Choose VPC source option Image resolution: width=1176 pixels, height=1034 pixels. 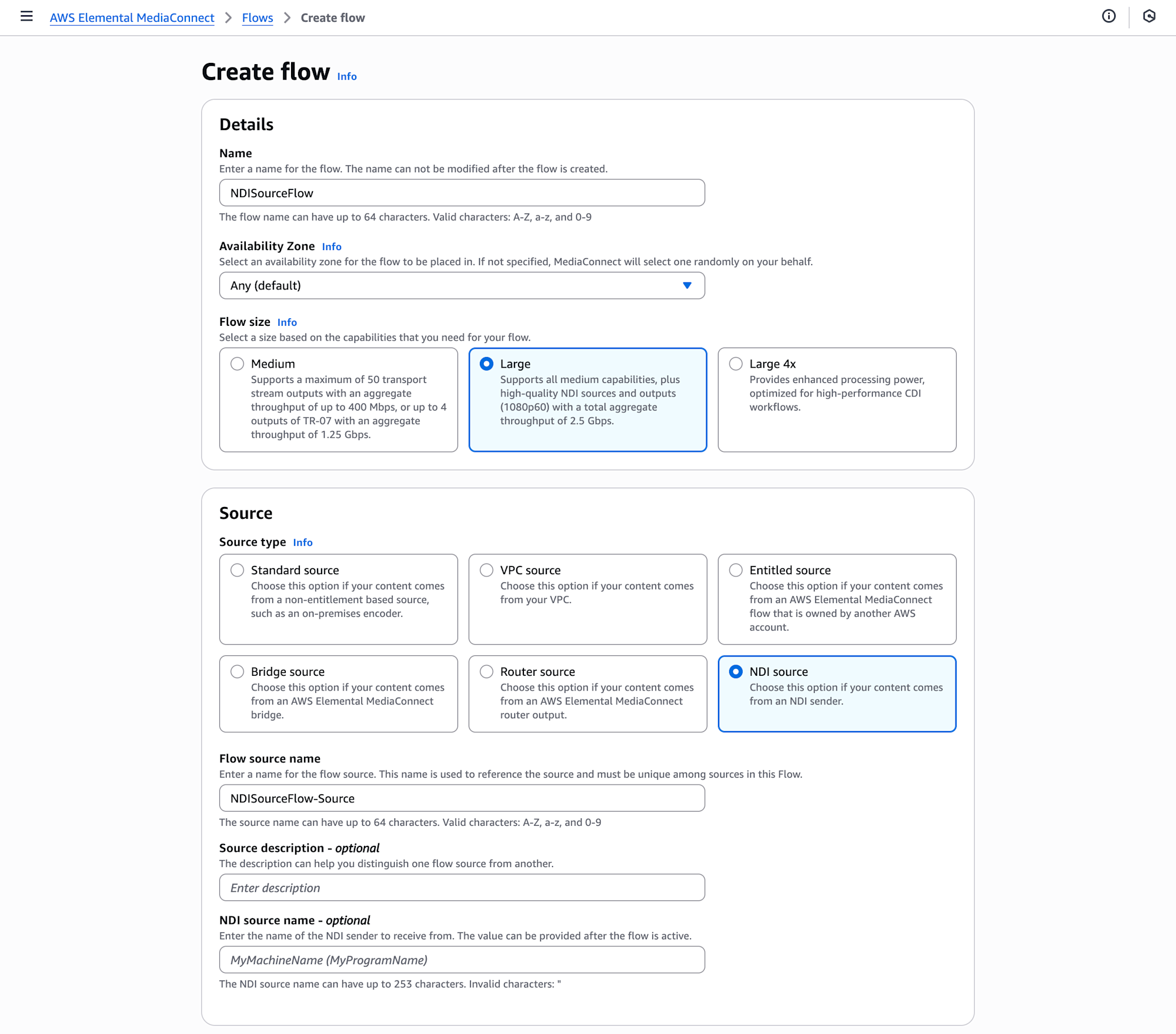487,571
